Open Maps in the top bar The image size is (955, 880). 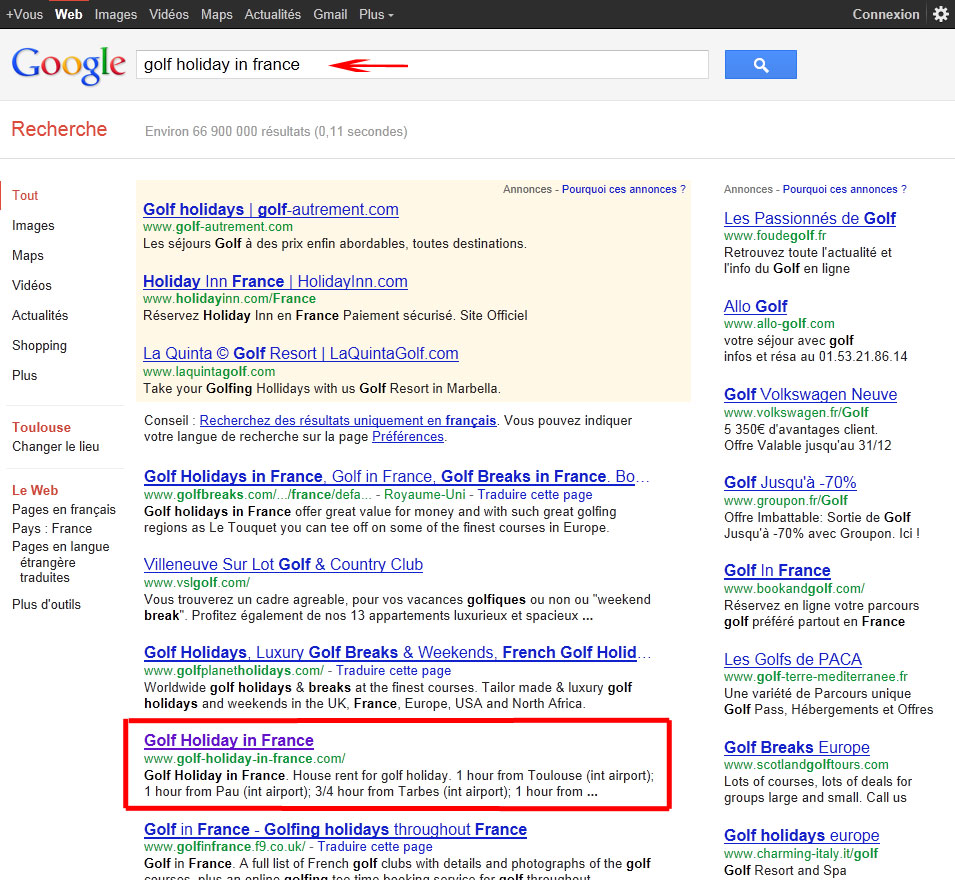[x=217, y=14]
